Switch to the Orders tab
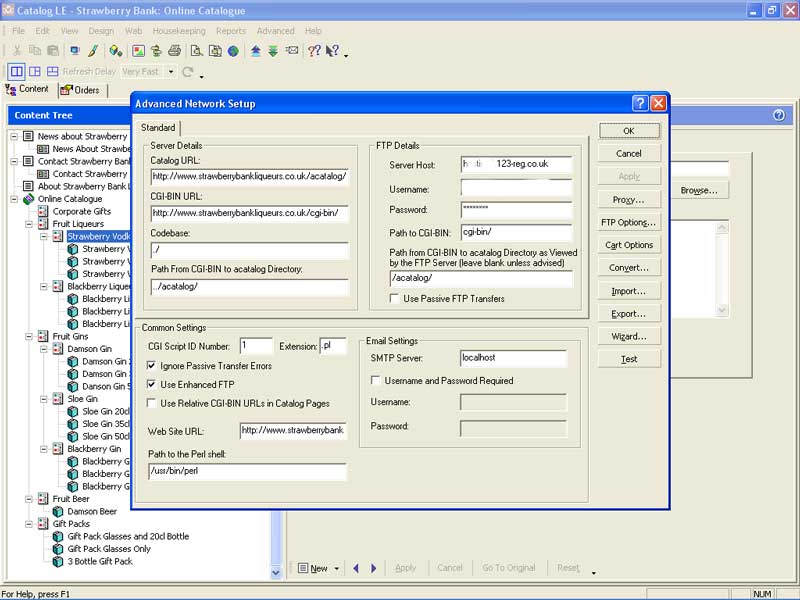The width and height of the screenshot is (800, 600). coord(80,90)
